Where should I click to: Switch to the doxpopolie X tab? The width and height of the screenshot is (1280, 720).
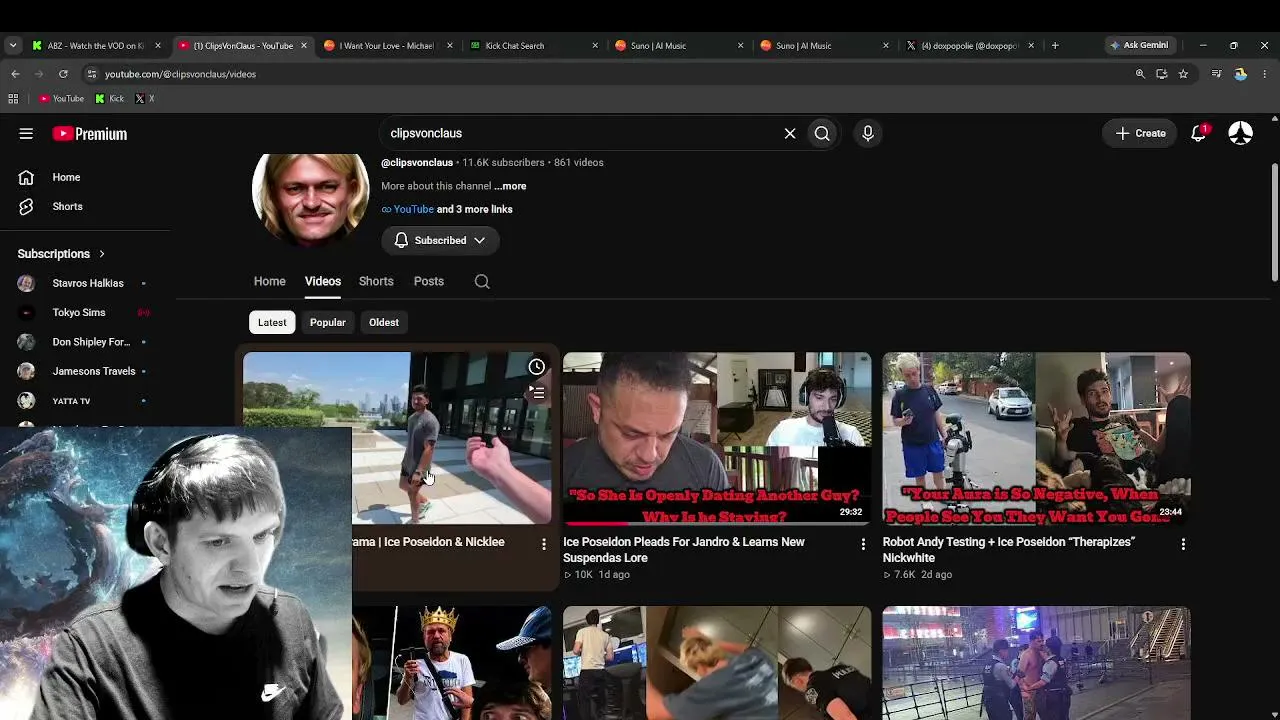[969, 45]
